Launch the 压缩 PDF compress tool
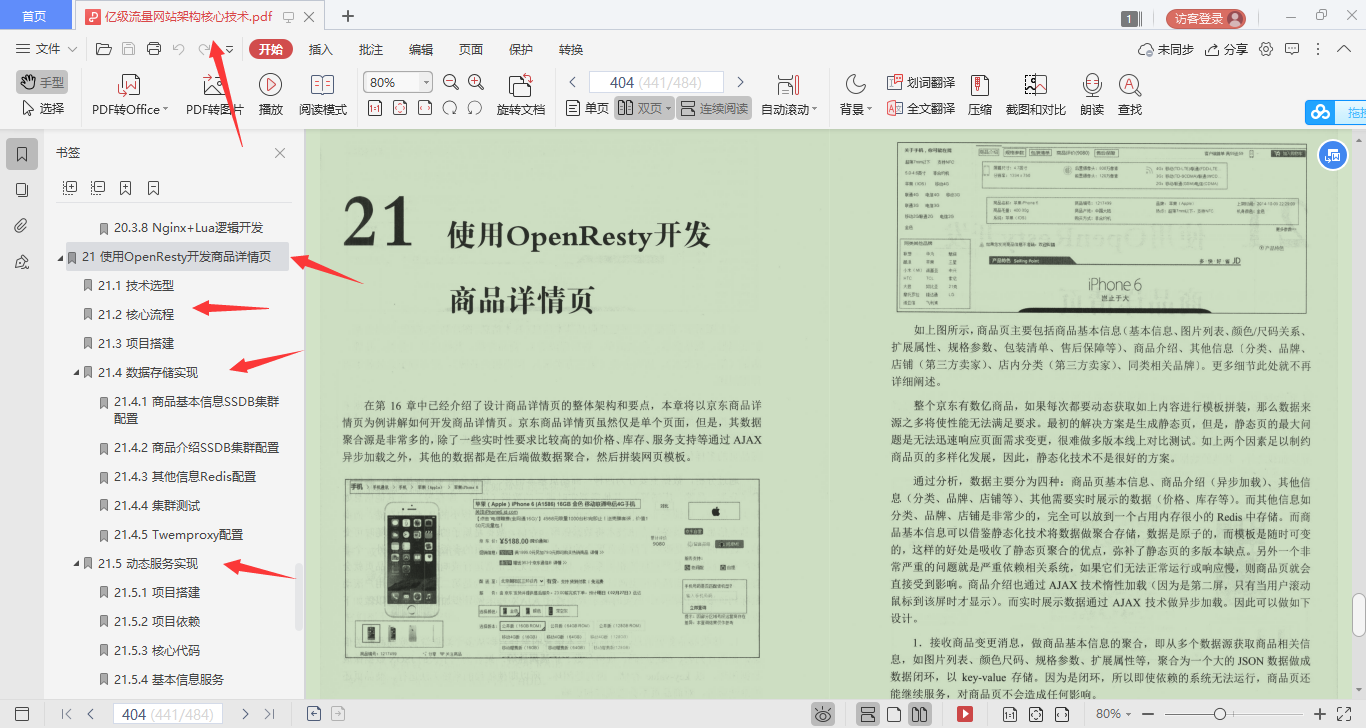This screenshot has width=1366, height=728. tap(980, 93)
